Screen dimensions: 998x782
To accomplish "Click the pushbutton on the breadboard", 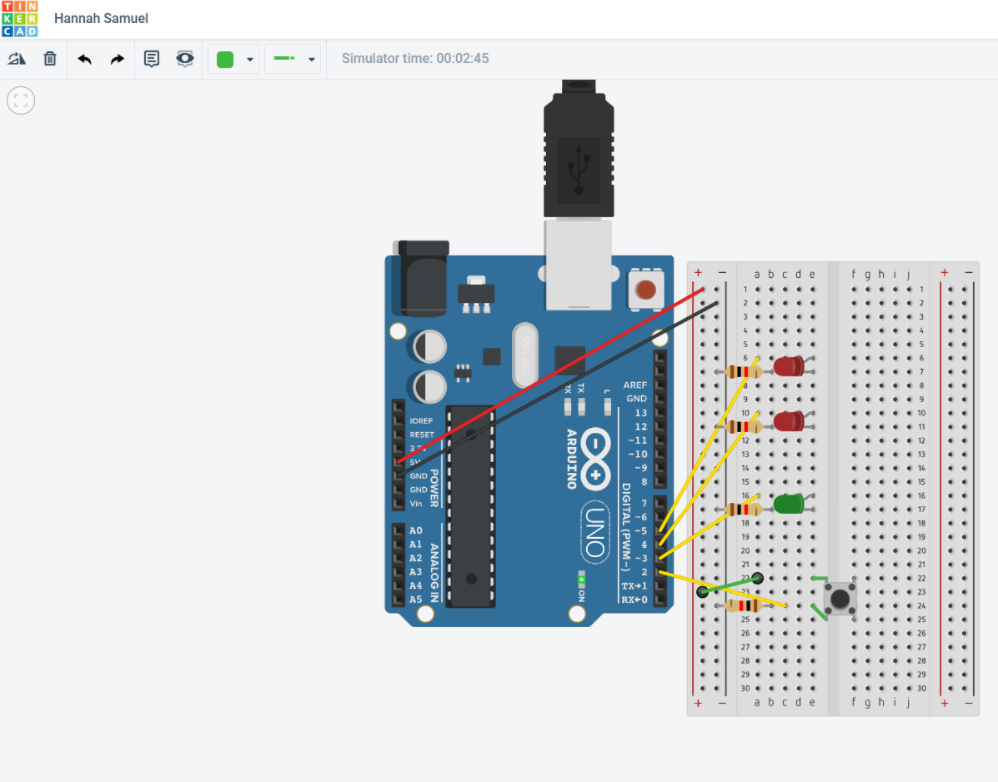I will tap(840, 599).
